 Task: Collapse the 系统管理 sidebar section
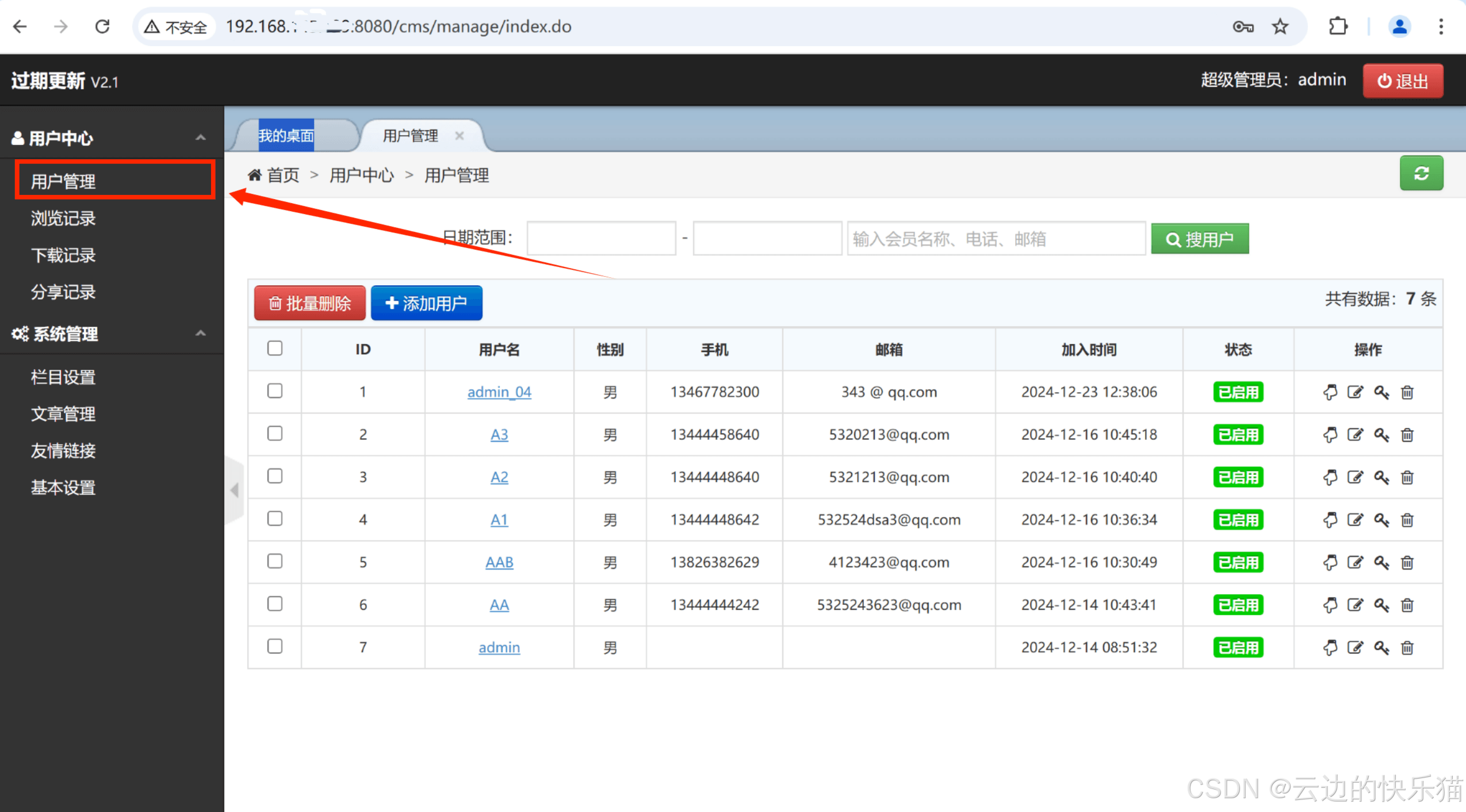pos(200,334)
